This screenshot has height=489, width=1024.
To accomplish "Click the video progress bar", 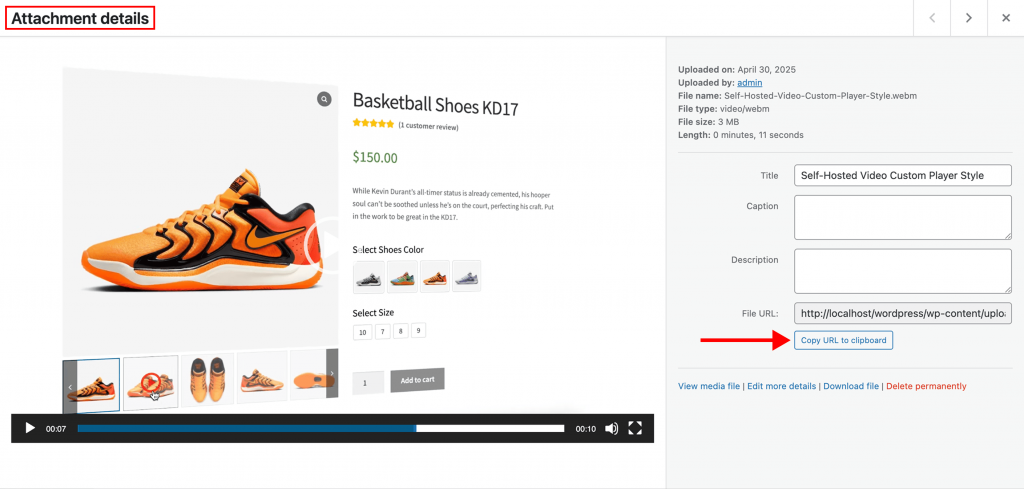I will click(321, 428).
